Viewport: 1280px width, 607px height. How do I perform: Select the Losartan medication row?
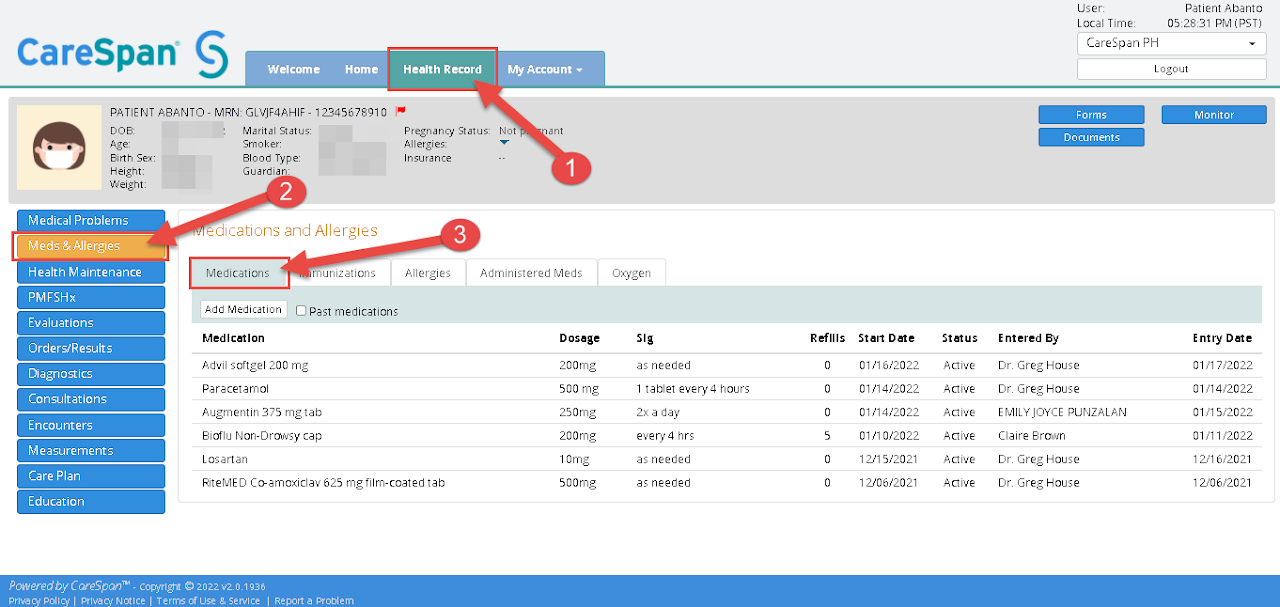pos(727,459)
